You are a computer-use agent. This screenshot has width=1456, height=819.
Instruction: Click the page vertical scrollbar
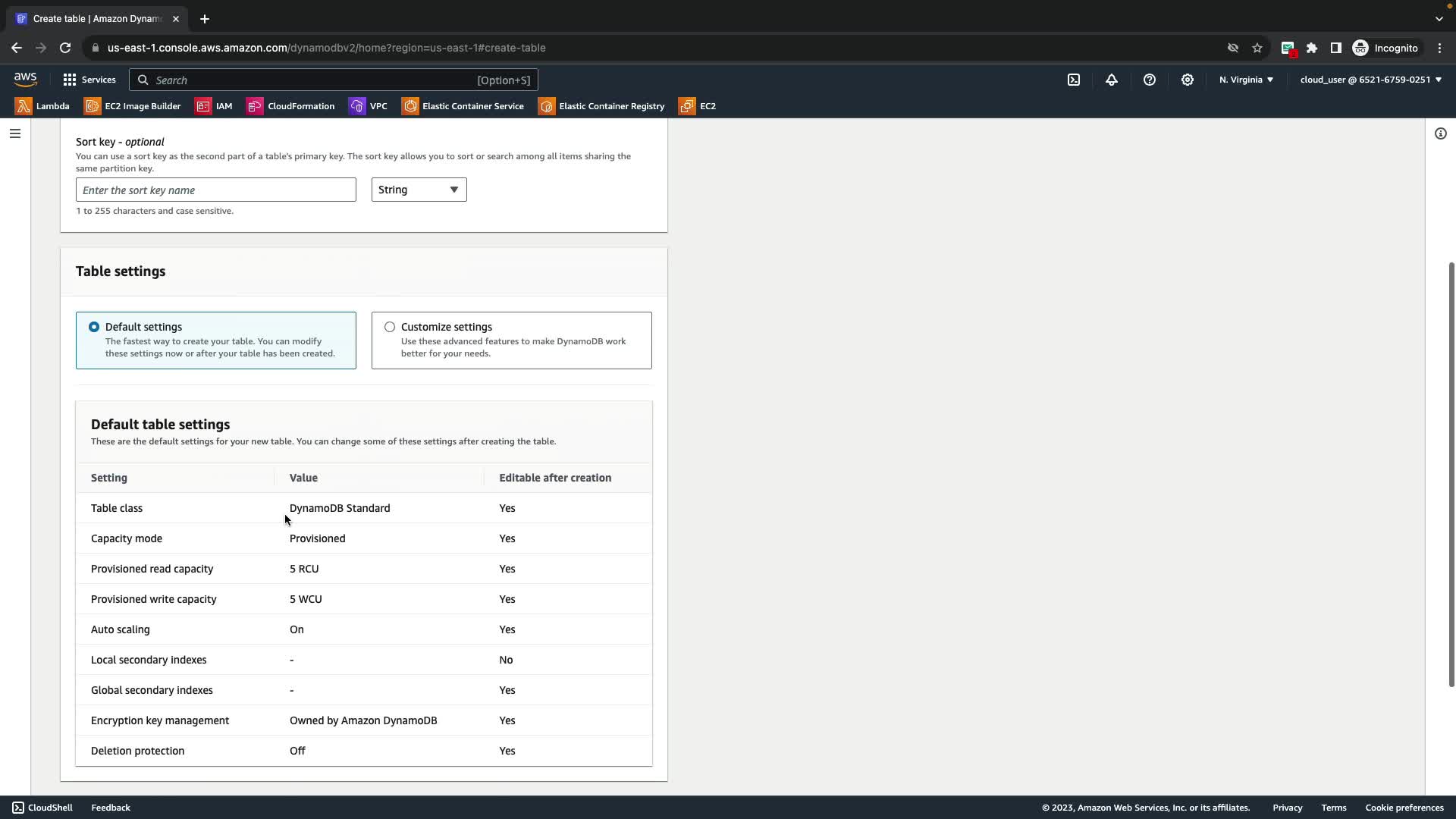1451,474
